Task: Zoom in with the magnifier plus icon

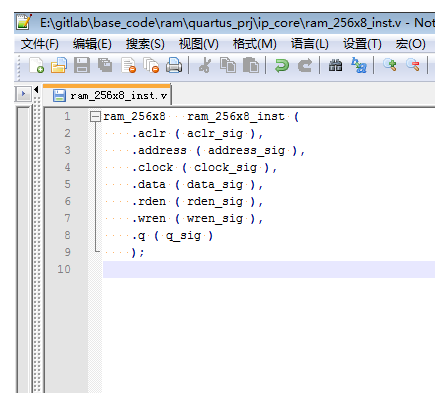Action: pyautogui.click(x=390, y=65)
